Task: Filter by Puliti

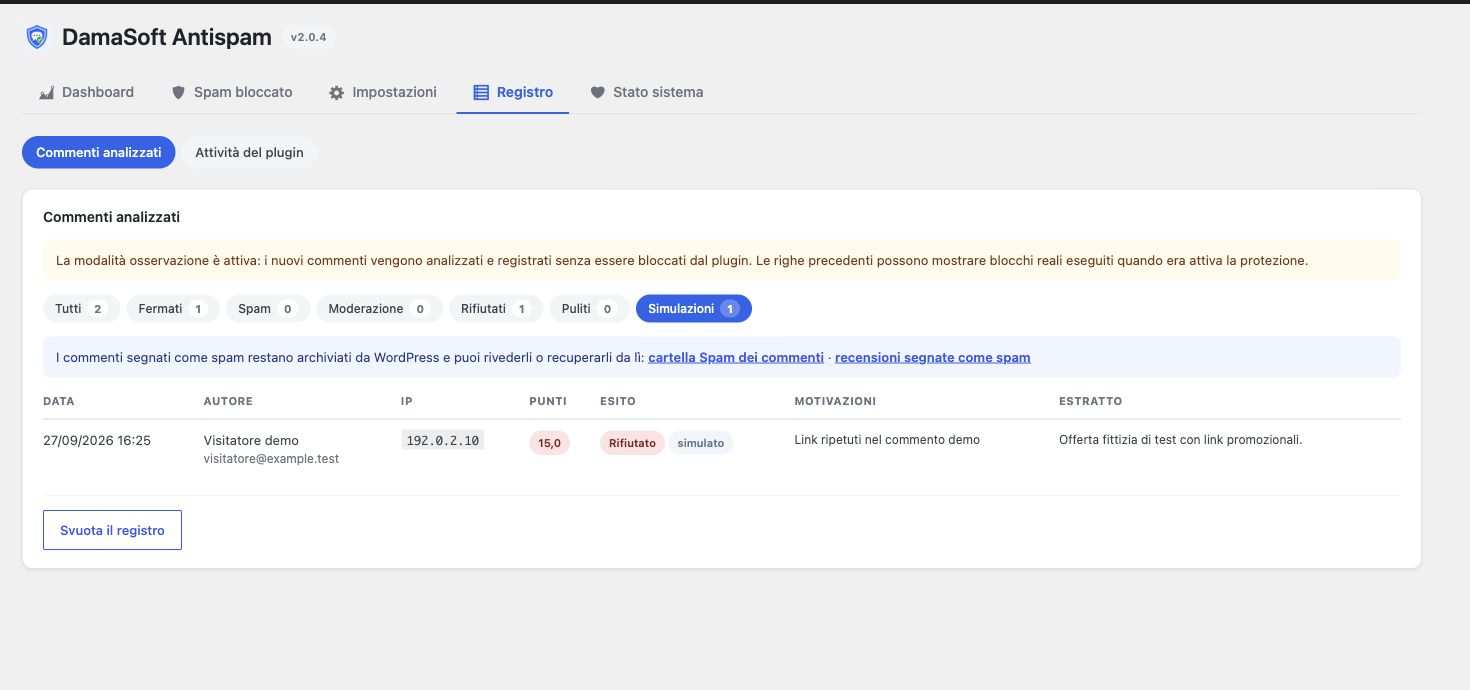Action: 589,309
